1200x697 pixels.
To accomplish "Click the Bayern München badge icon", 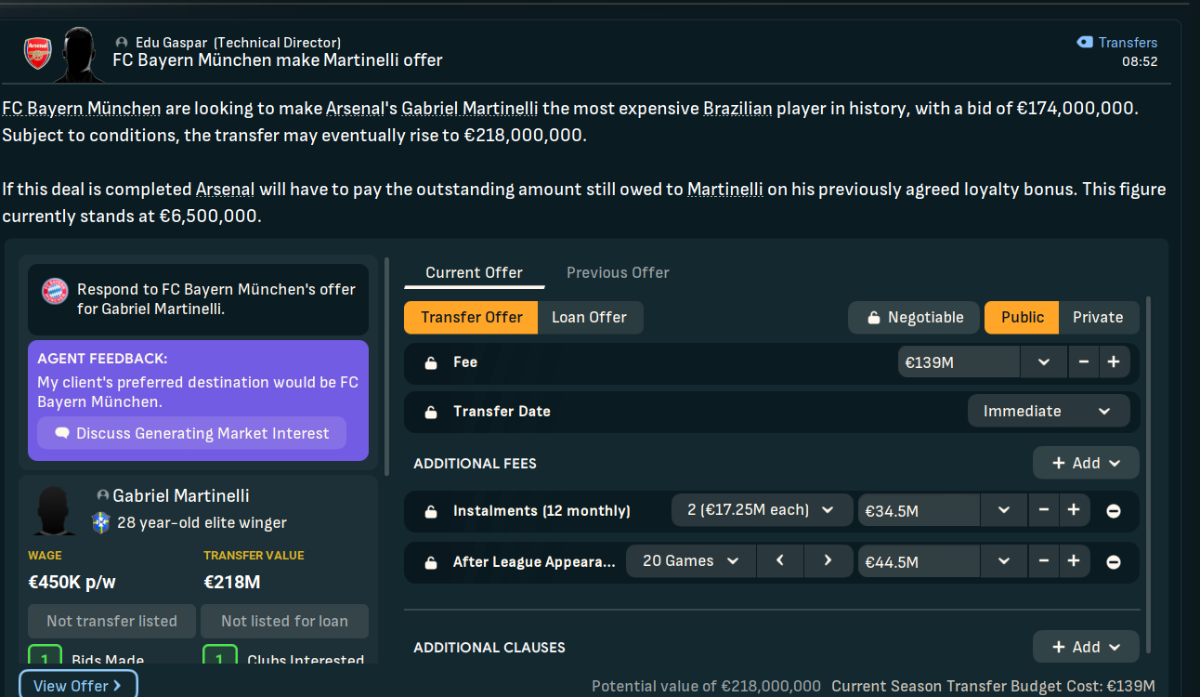I will pyautogui.click(x=54, y=292).
